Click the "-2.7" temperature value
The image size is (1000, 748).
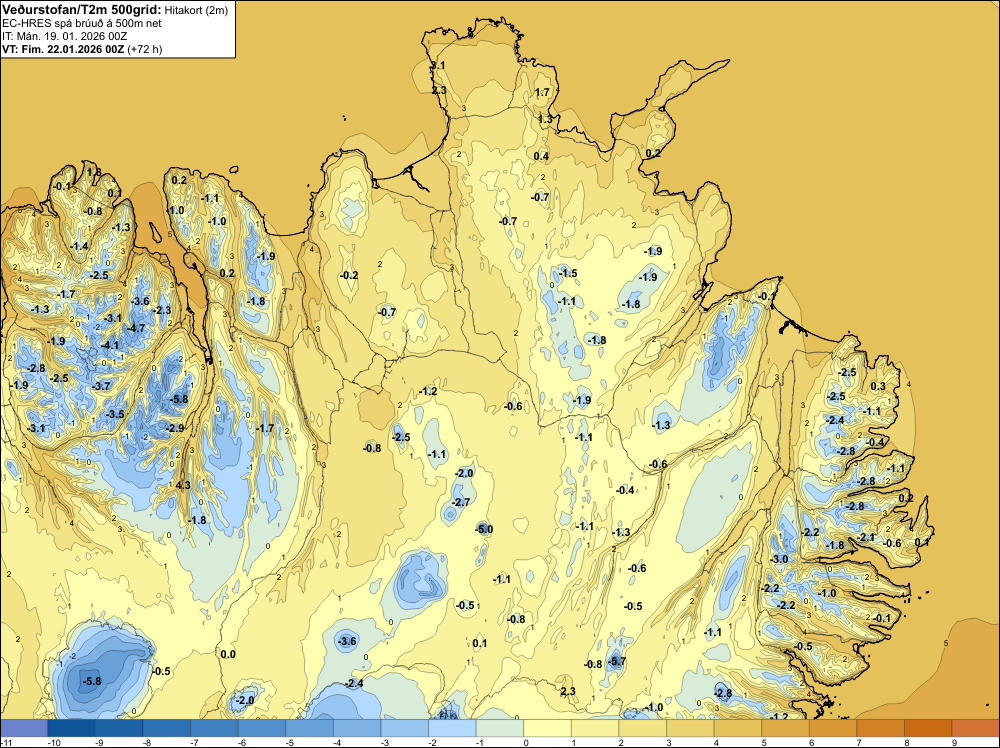460,502
